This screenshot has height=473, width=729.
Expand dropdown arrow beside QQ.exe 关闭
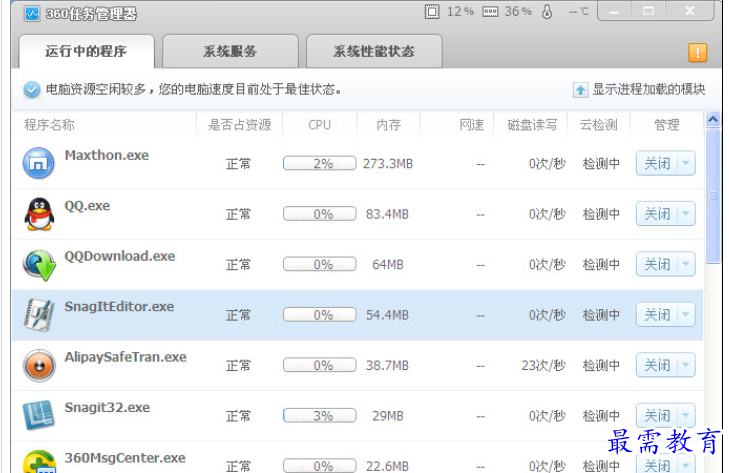click(x=686, y=214)
